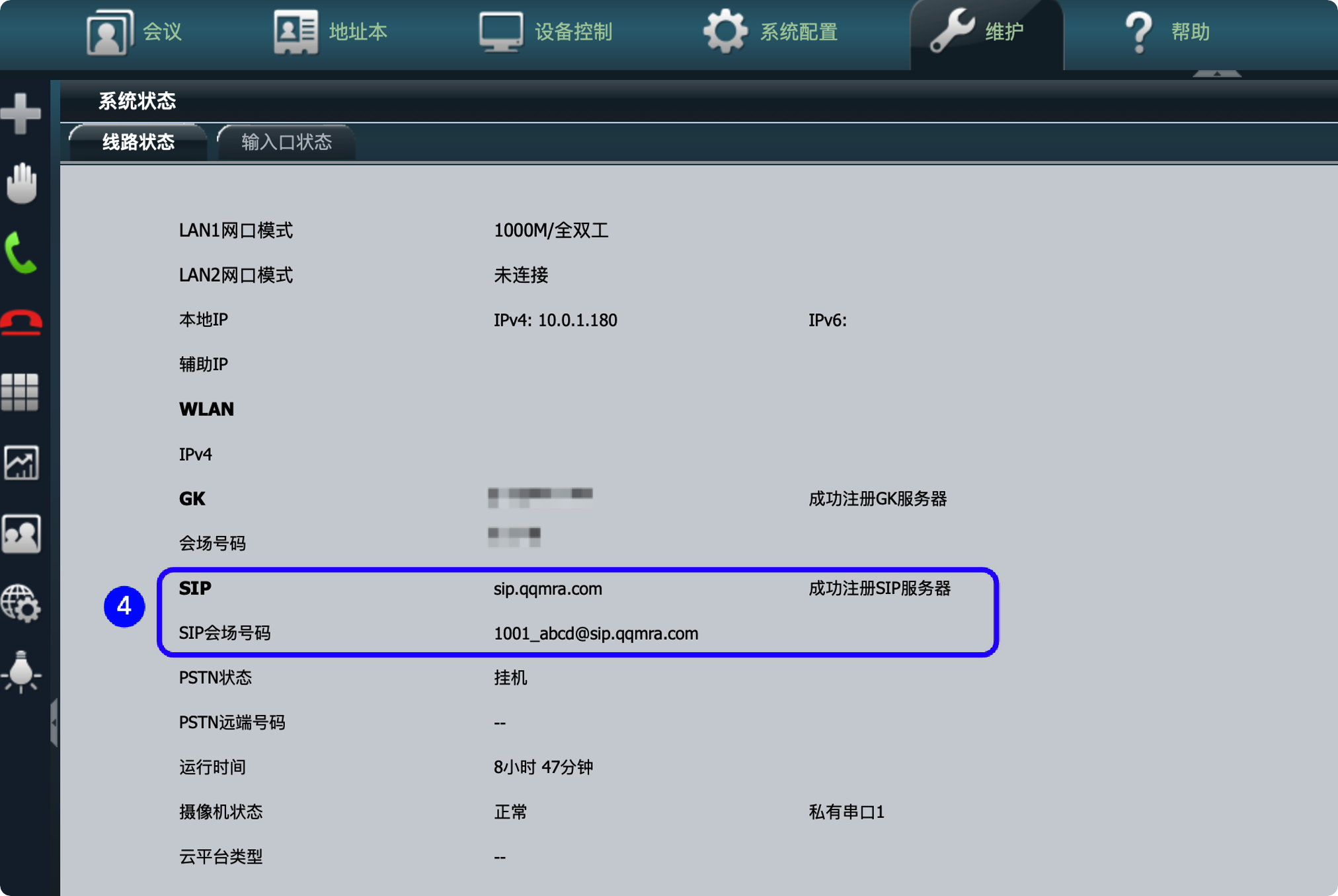Image resolution: width=1338 pixels, height=896 pixels.
Task: Click 成功注册GK服务器 status text
Action: tap(877, 499)
